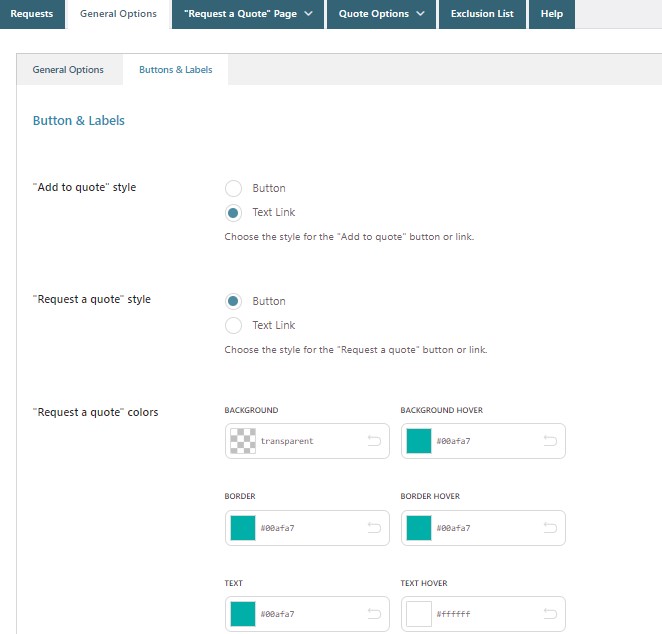Switch to the Requests tab
The height and width of the screenshot is (634, 662).
tap(32, 14)
